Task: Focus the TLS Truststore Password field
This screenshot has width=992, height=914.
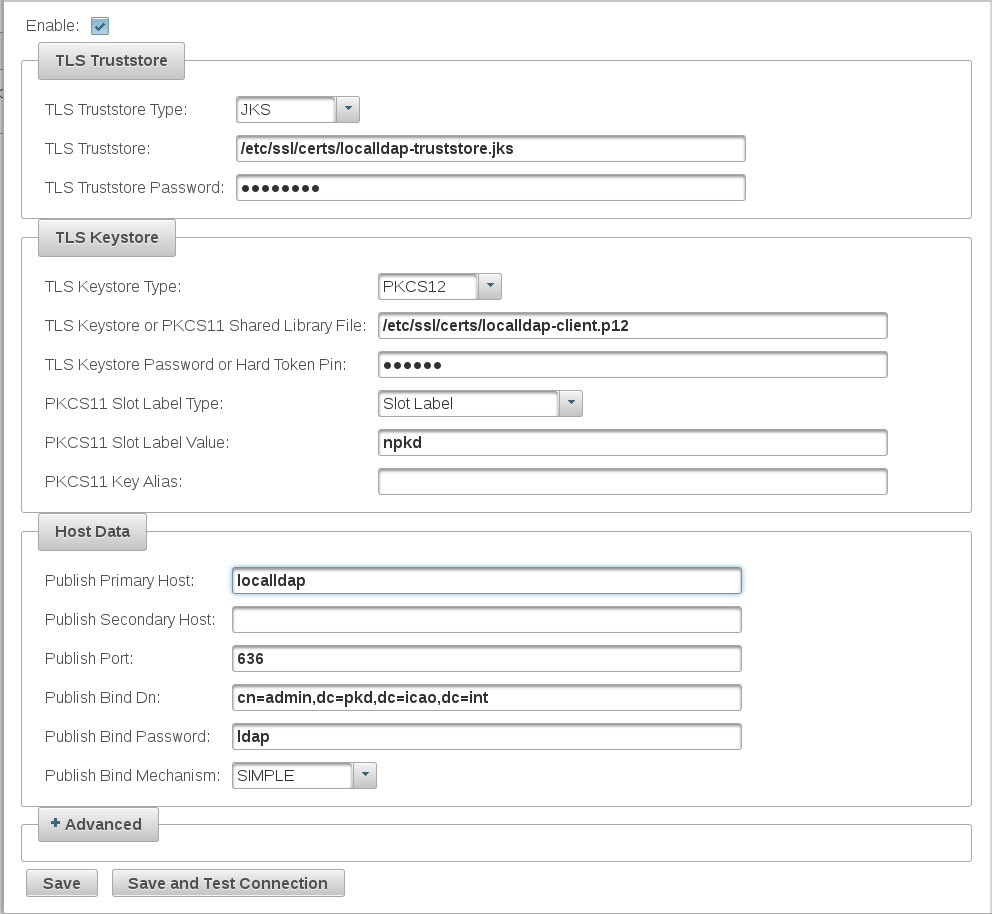Action: click(490, 188)
